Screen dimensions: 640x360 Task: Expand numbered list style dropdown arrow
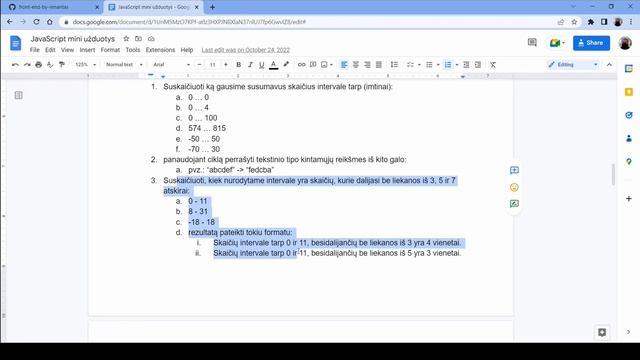[457, 64]
